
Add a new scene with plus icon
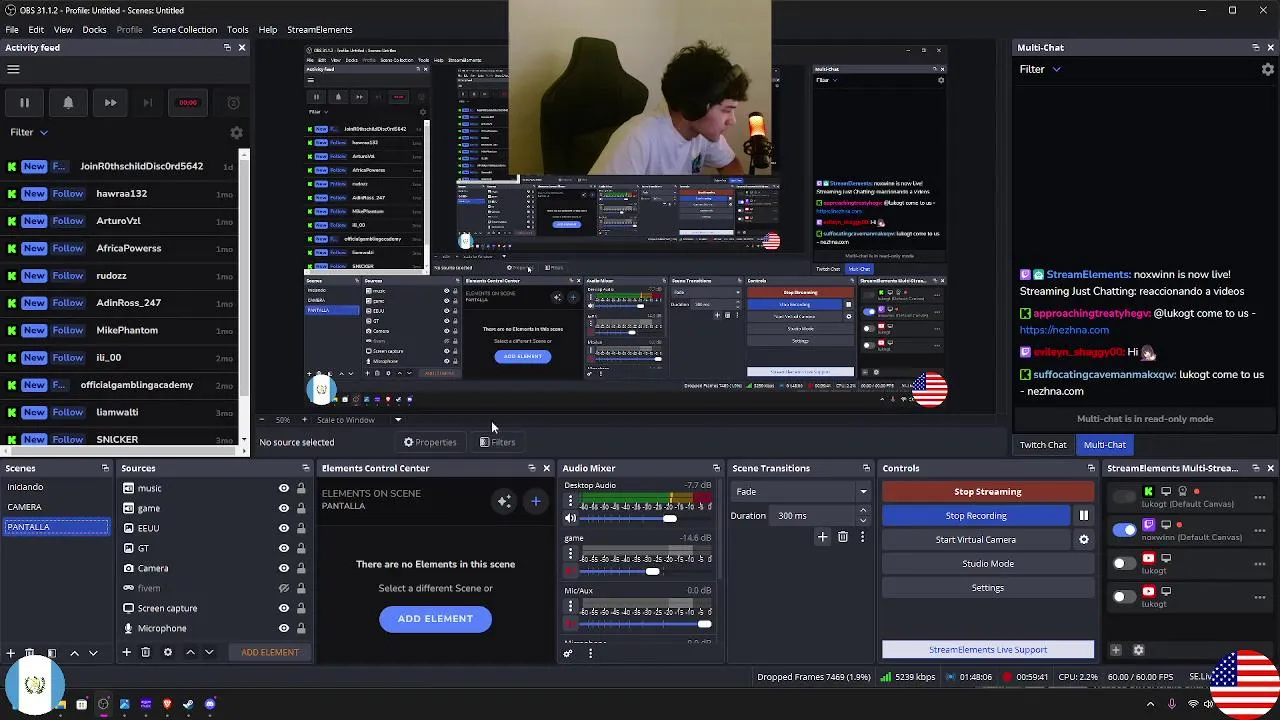(x=10, y=652)
